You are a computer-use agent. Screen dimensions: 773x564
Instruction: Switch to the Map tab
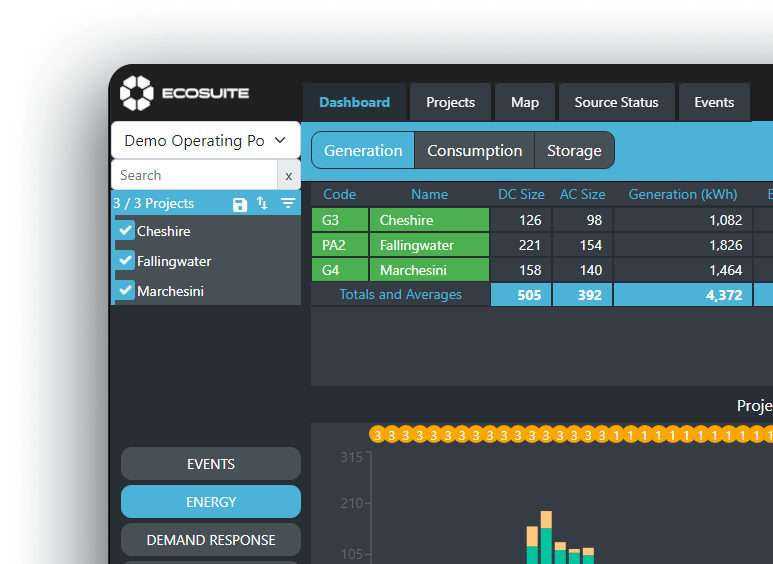525,102
